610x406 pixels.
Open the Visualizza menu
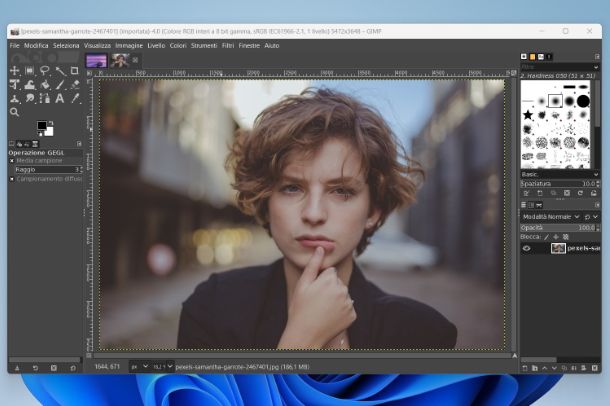coord(97,46)
